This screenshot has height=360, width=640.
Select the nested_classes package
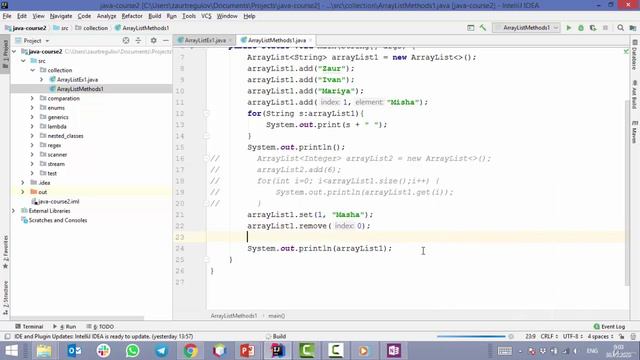tap(65, 136)
